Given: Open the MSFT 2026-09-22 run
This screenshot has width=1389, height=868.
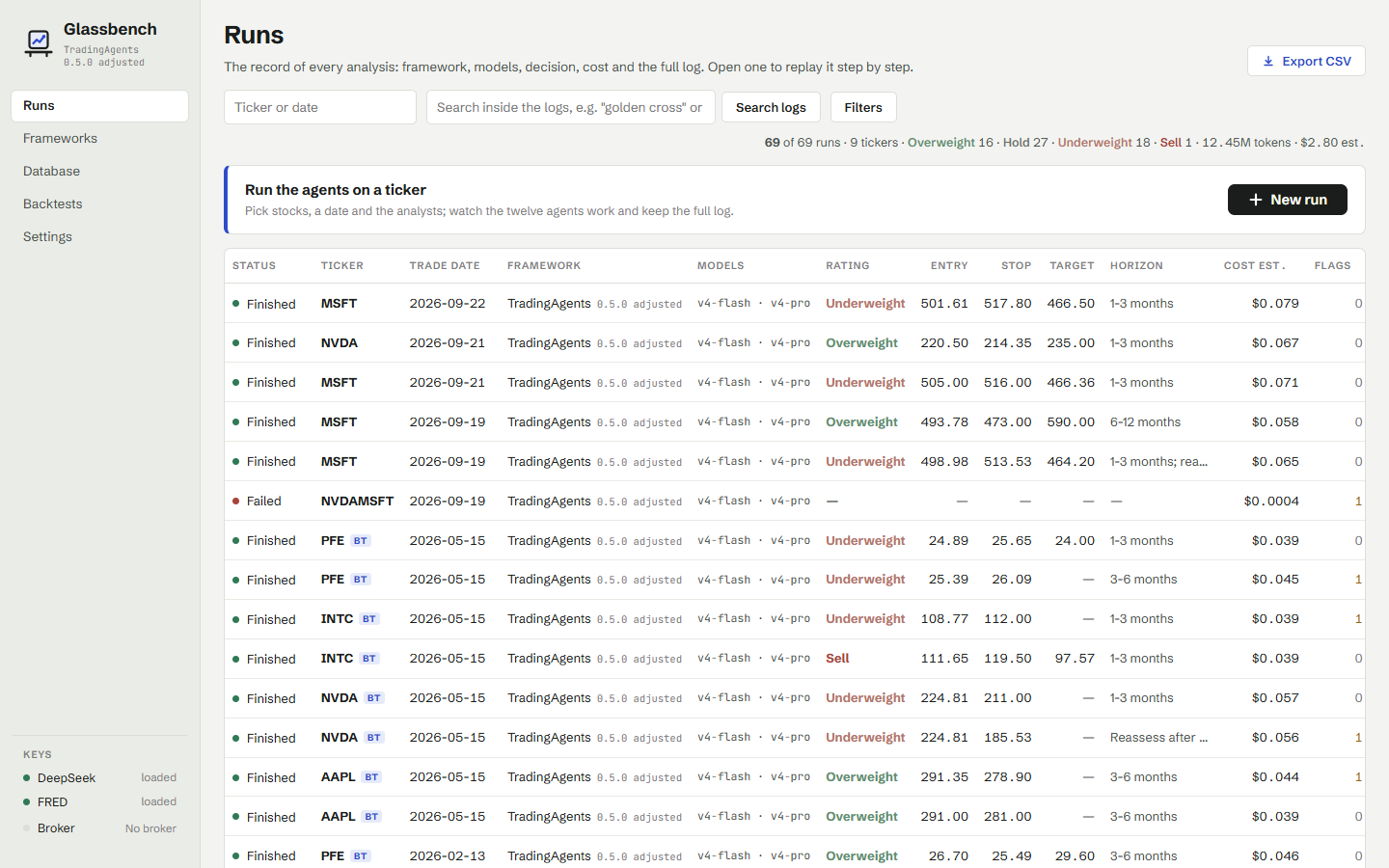Looking at the screenshot, I should 795,303.
